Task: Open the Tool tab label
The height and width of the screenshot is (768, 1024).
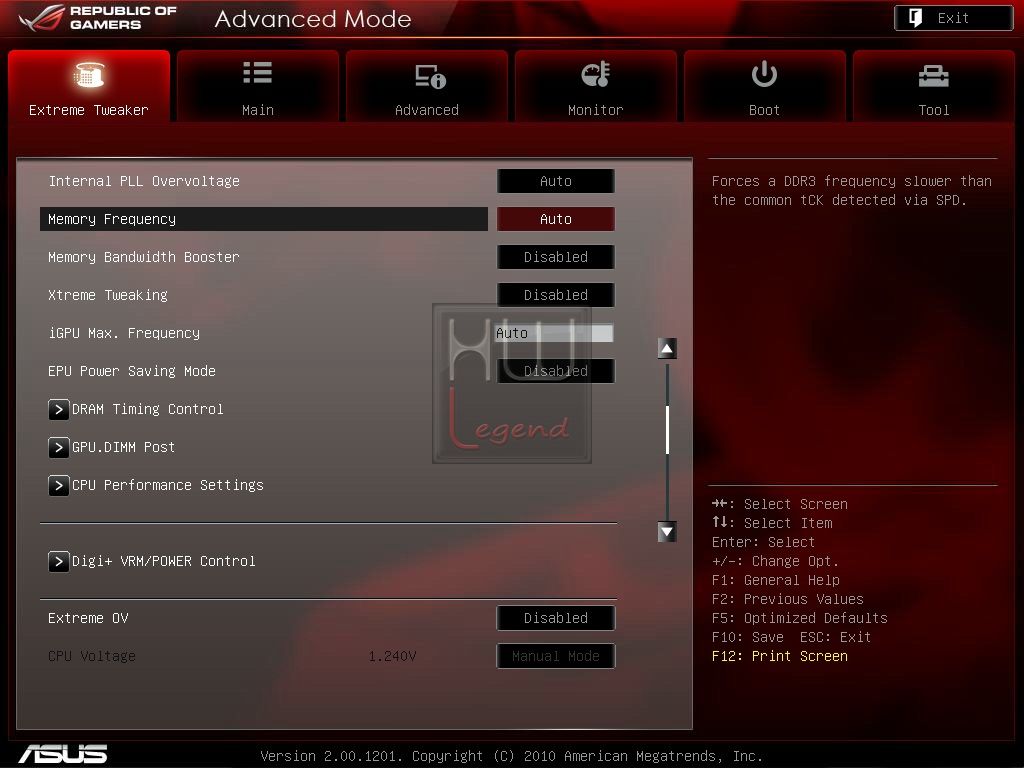Action: (934, 110)
